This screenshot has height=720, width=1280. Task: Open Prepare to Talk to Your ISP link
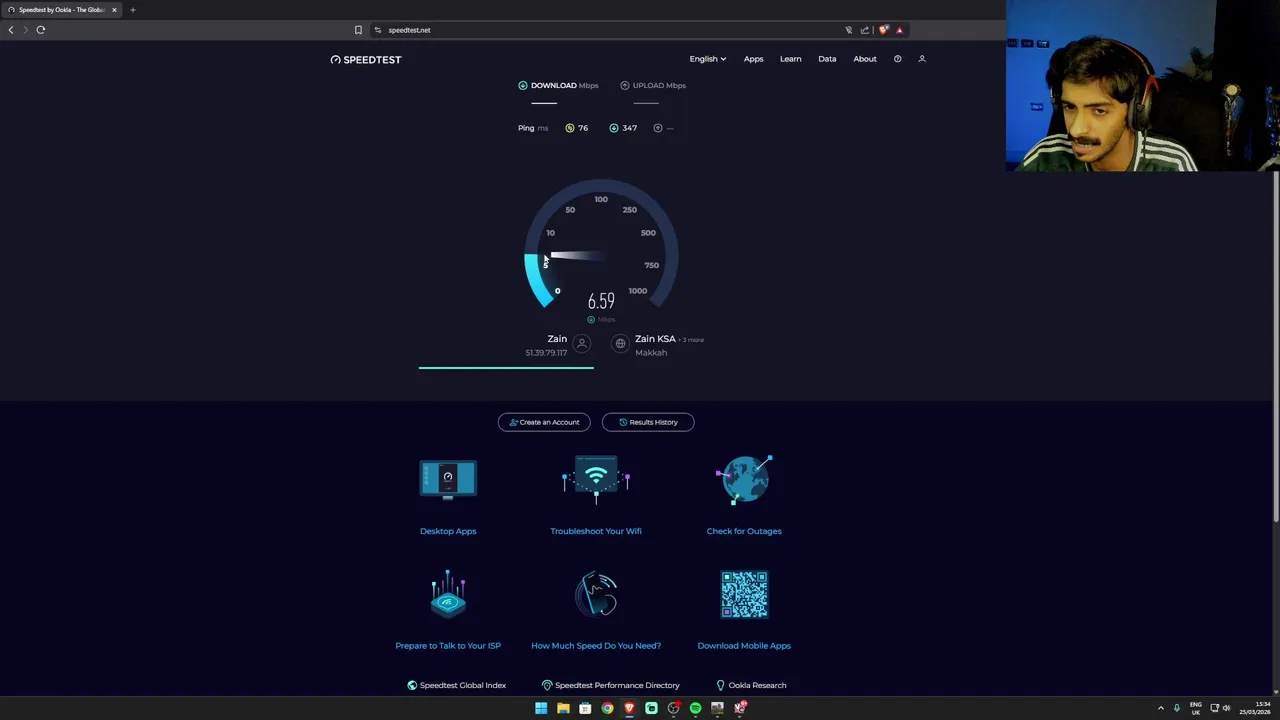448,646
